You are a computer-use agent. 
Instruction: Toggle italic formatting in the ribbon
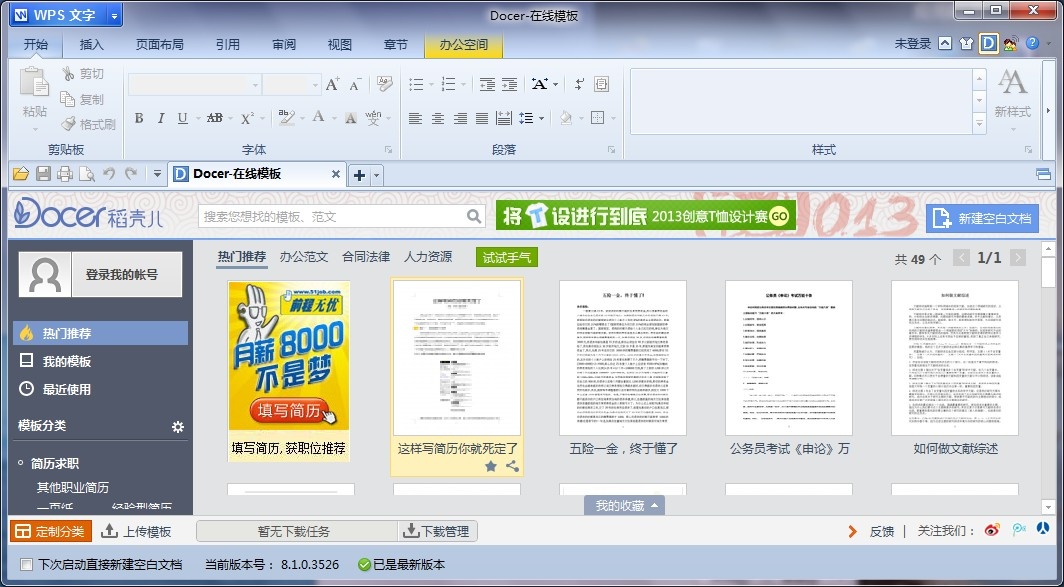click(x=160, y=118)
